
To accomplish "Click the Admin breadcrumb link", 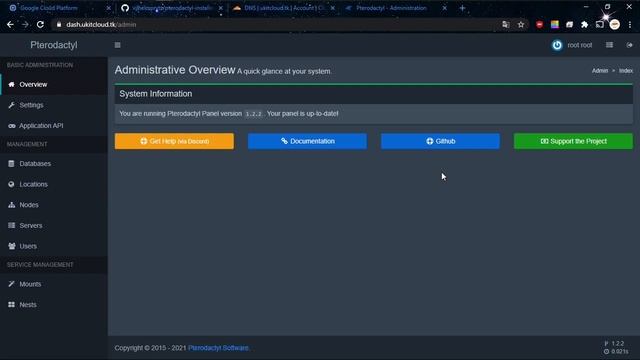I will [x=600, y=71].
